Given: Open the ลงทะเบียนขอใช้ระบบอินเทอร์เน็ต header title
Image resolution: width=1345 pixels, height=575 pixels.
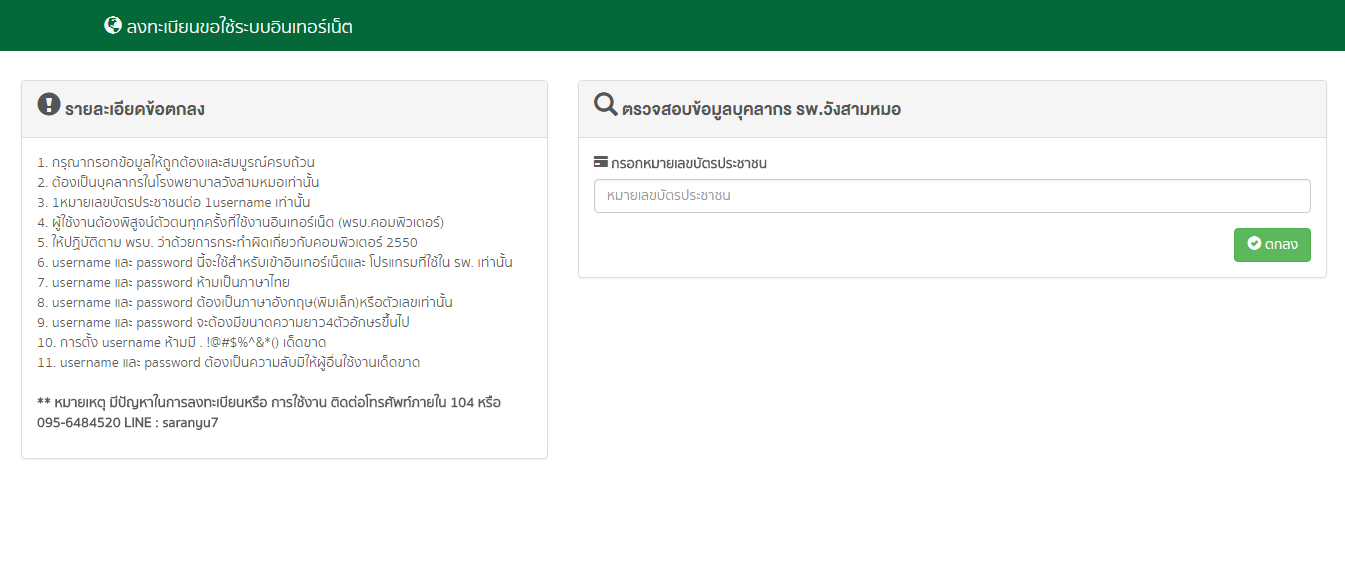Looking at the screenshot, I should pos(239,26).
